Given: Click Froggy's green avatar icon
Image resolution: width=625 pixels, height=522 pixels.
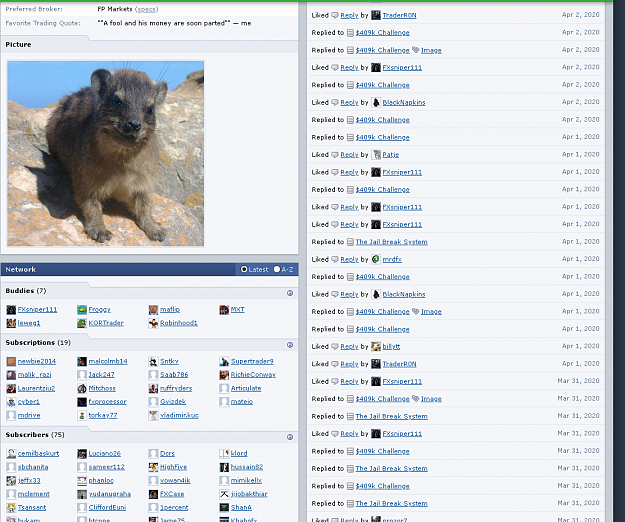Looking at the screenshot, I should pos(82,310).
